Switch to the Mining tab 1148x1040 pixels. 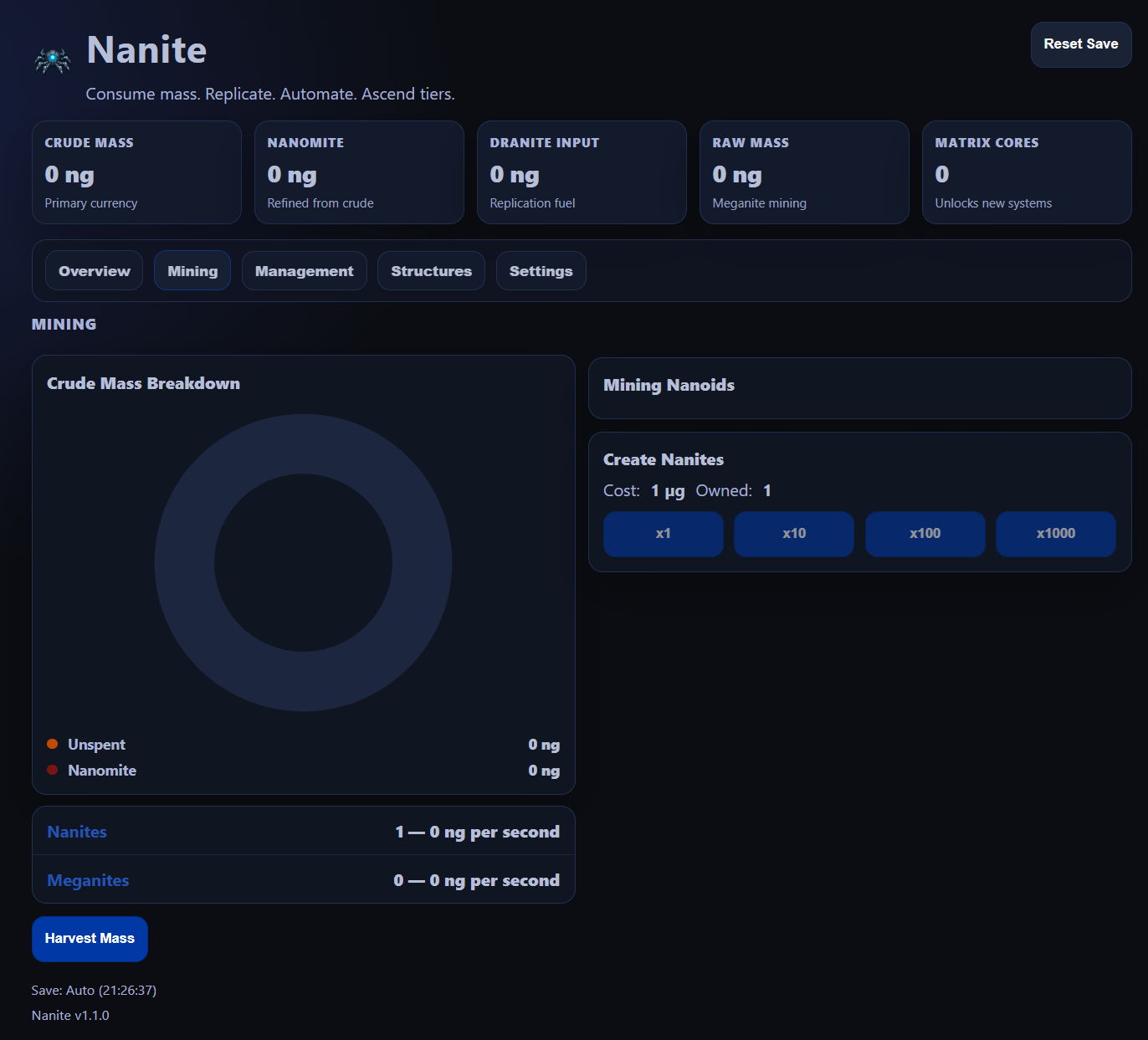pos(192,271)
